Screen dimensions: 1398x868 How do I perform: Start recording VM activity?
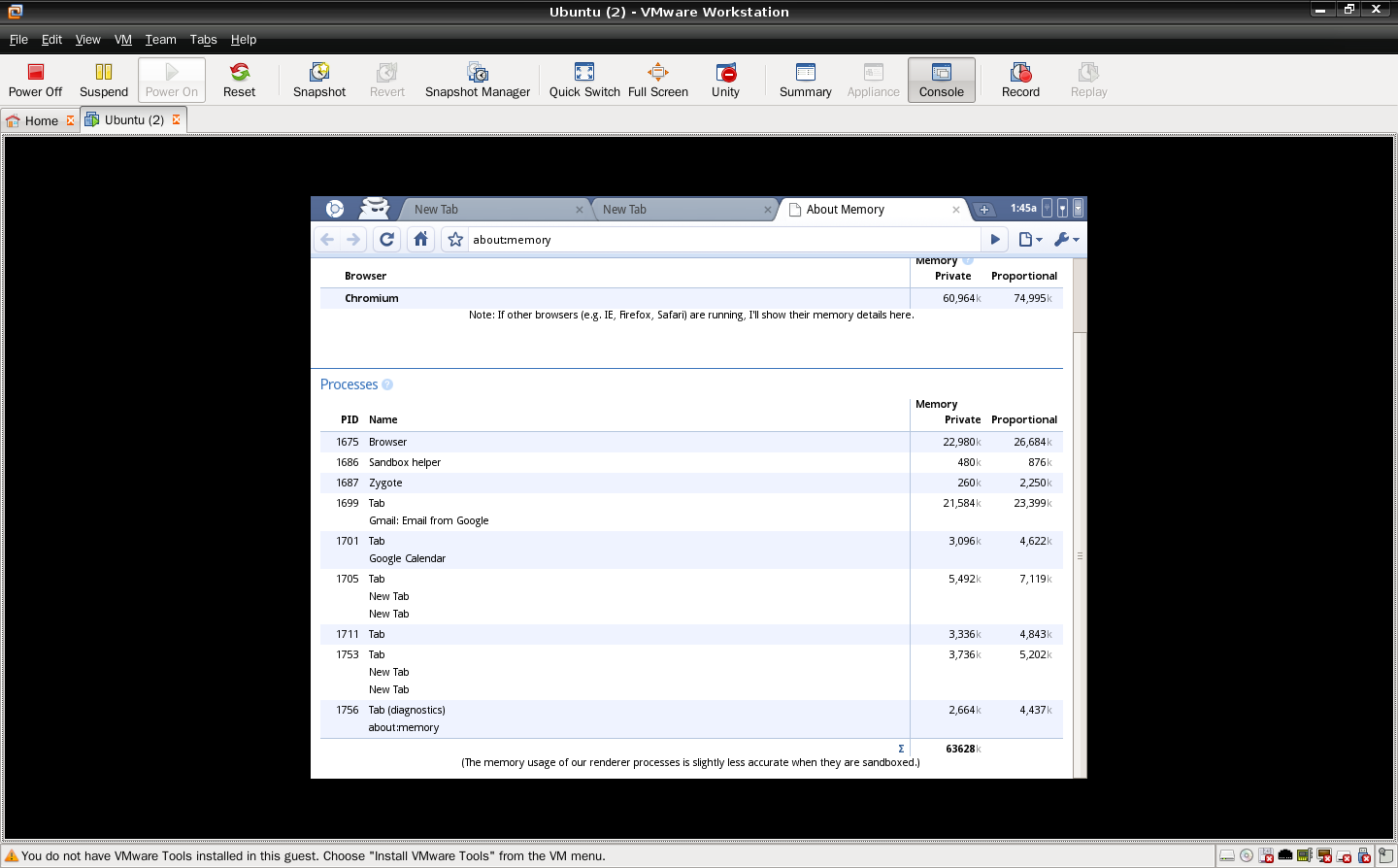click(1019, 80)
